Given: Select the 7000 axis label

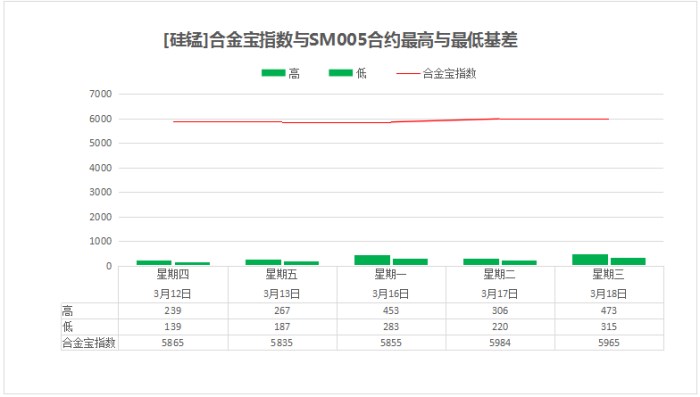Looking at the screenshot, I should (100, 94).
